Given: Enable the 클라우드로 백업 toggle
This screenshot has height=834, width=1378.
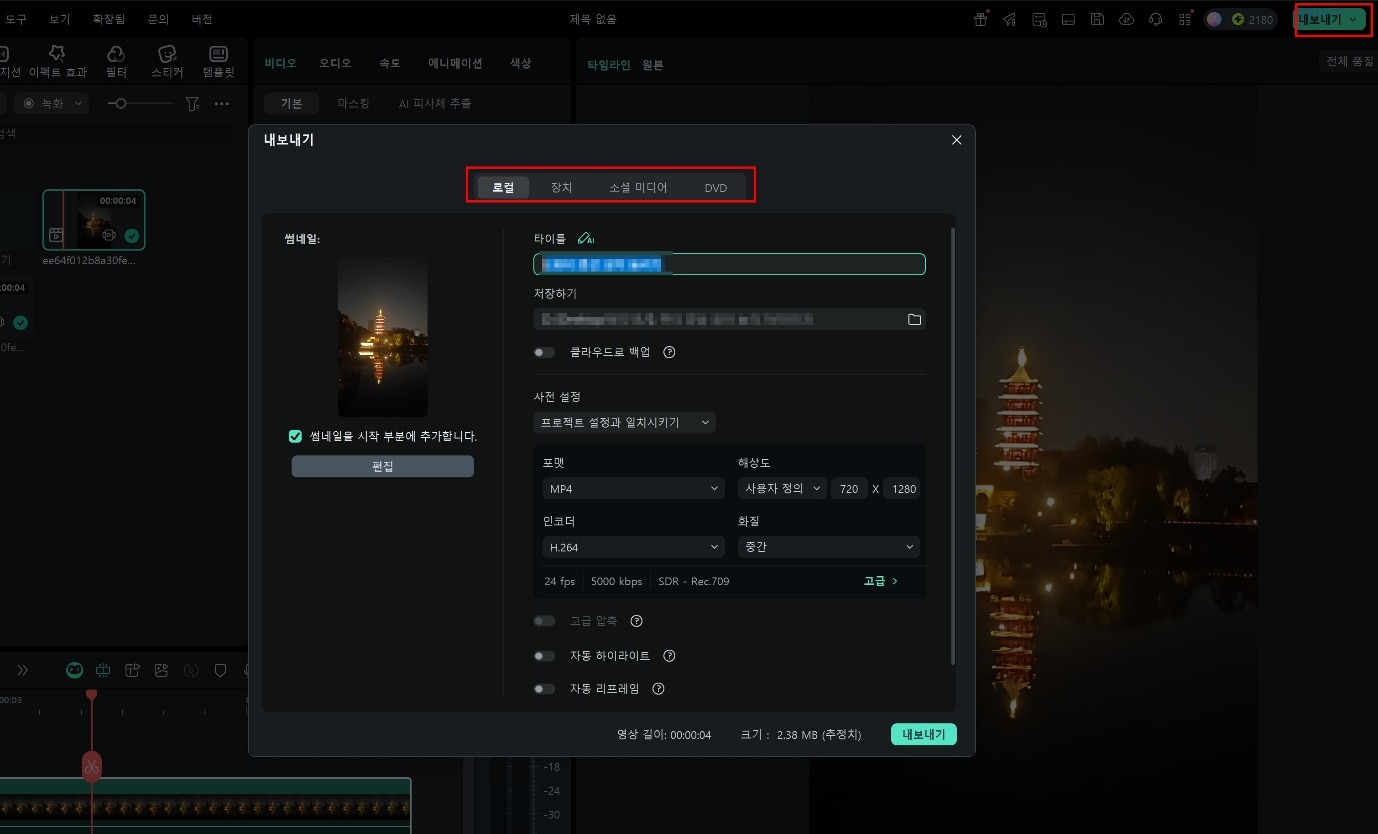Looking at the screenshot, I should click(x=545, y=352).
